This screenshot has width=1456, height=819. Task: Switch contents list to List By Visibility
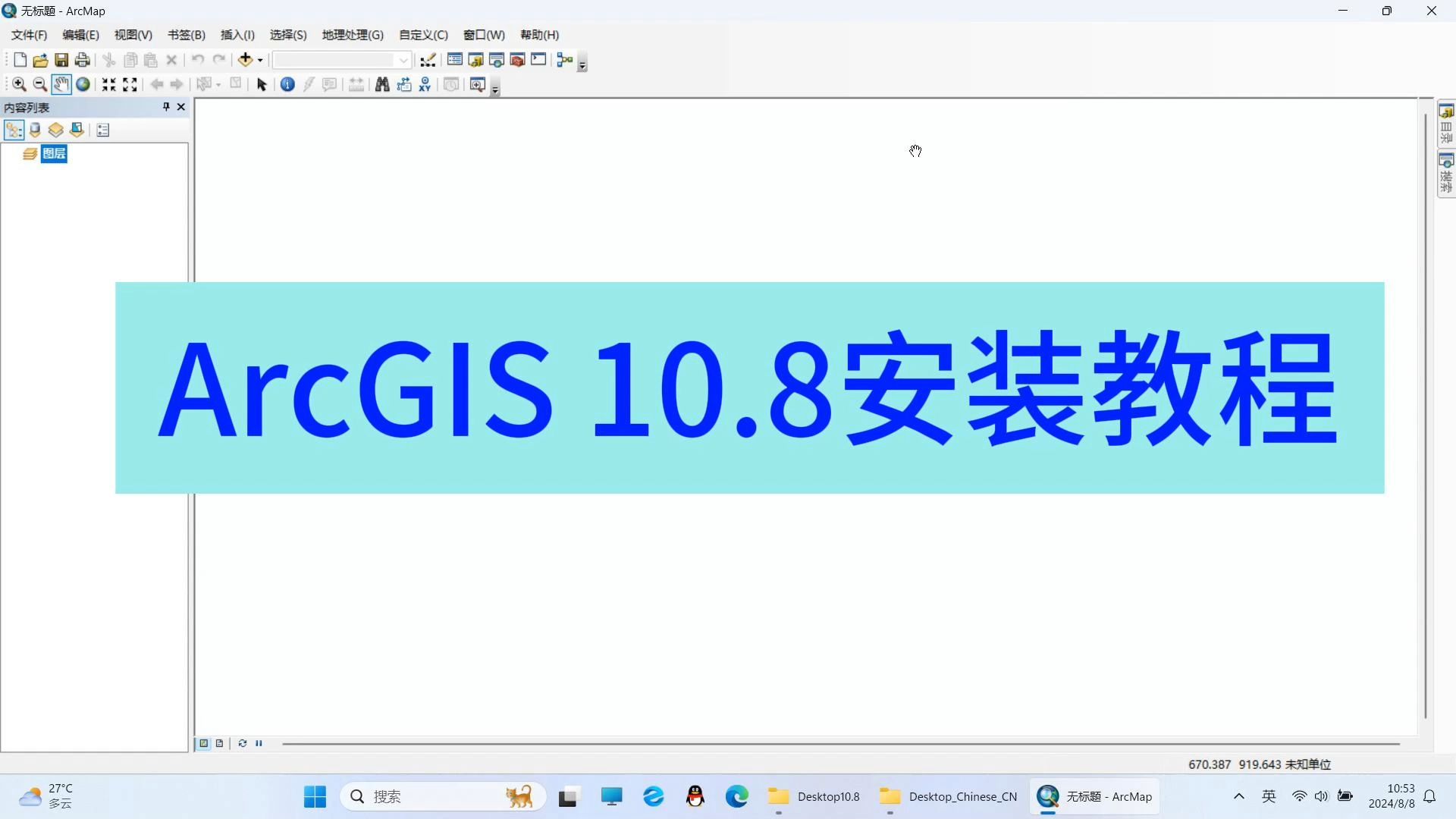coord(56,130)
